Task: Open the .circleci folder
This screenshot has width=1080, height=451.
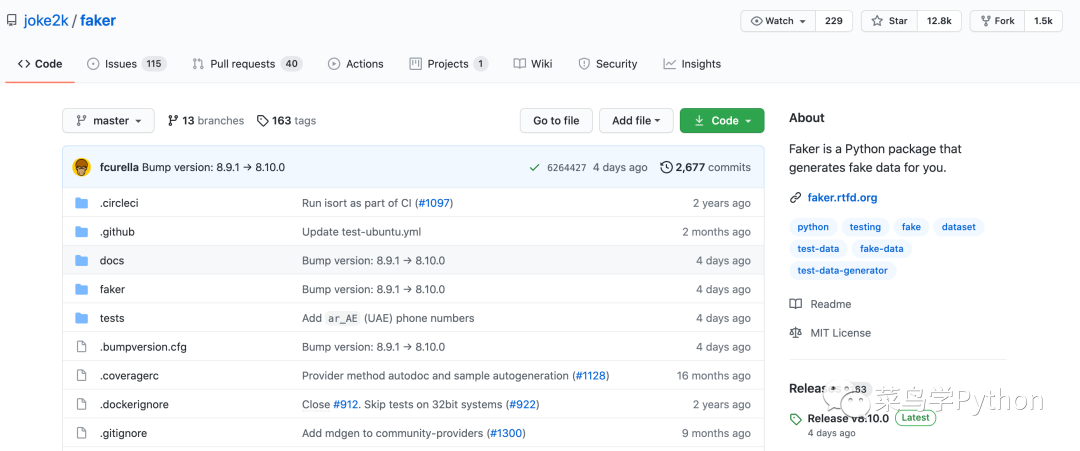Action: (x=119, y=203)
